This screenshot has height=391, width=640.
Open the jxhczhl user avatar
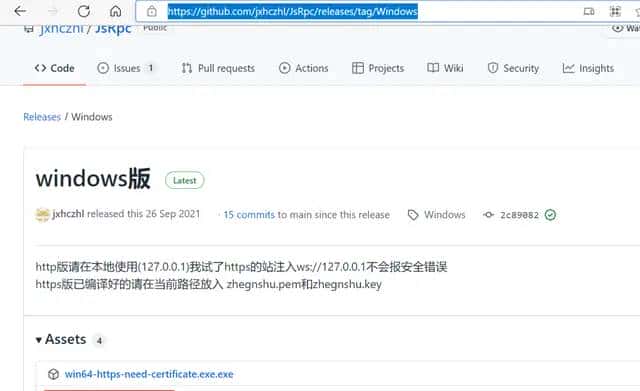point(42,214)
